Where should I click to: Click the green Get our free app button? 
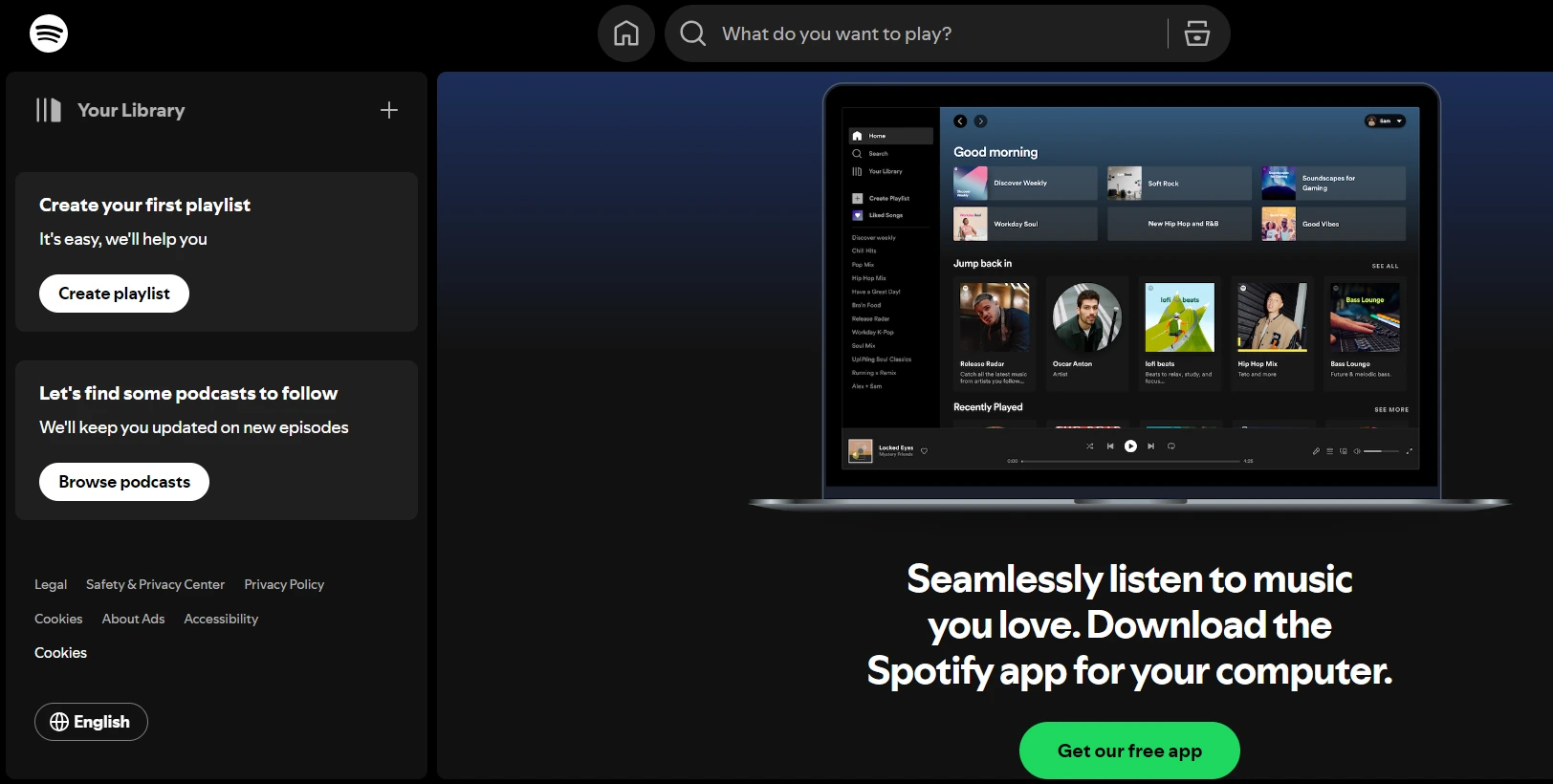point(1129,751)
